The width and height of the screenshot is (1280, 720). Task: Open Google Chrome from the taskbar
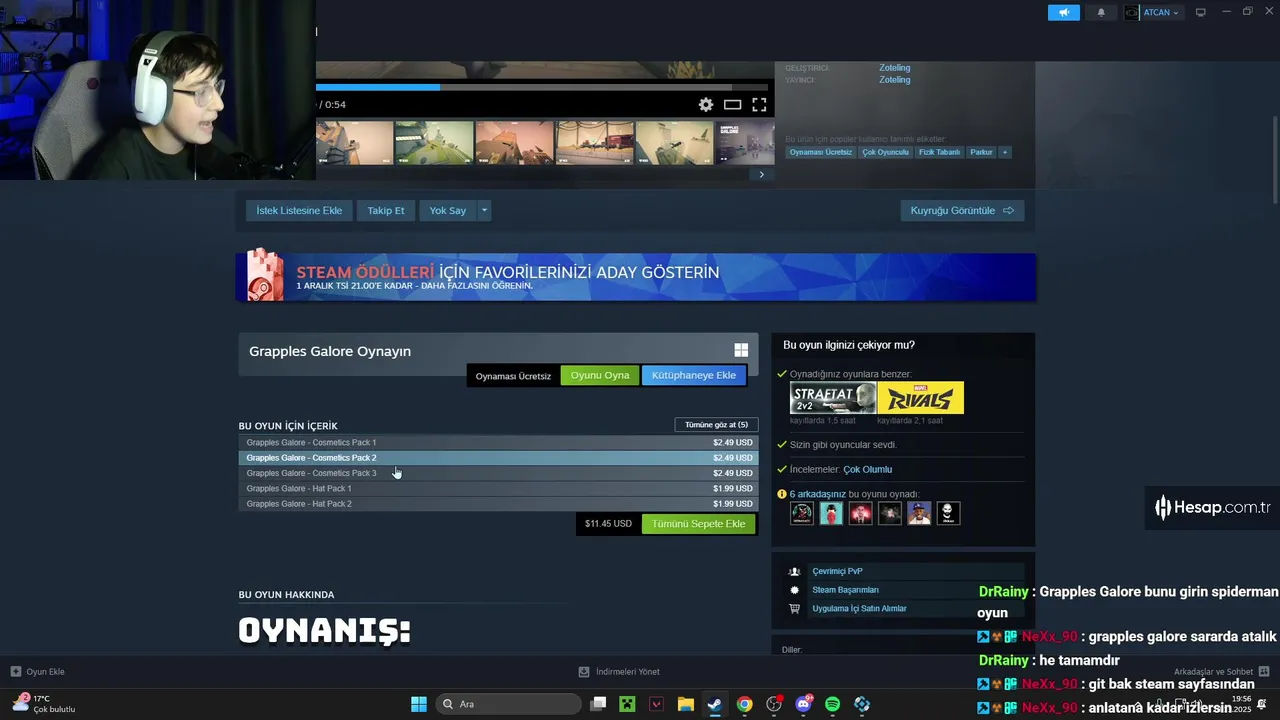[744, 704]
